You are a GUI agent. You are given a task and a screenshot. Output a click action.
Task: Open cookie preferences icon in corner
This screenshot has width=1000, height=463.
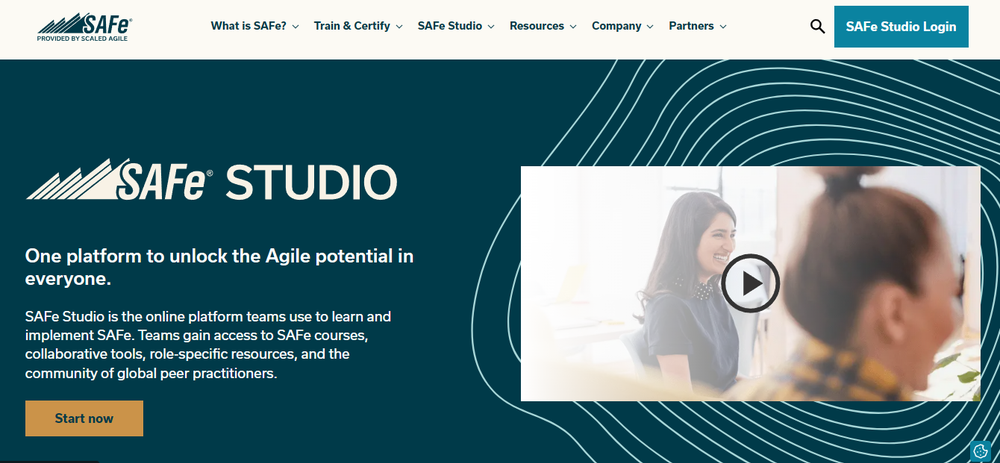(x=980, y=451)
